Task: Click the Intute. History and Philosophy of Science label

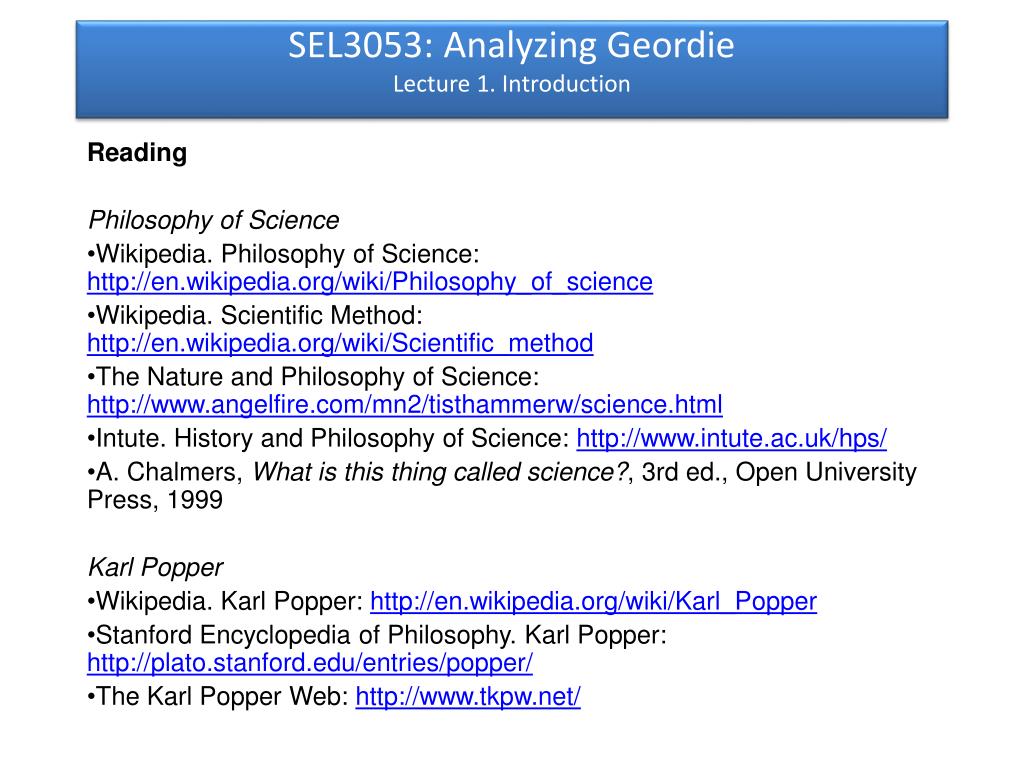Action: point(328,438)
